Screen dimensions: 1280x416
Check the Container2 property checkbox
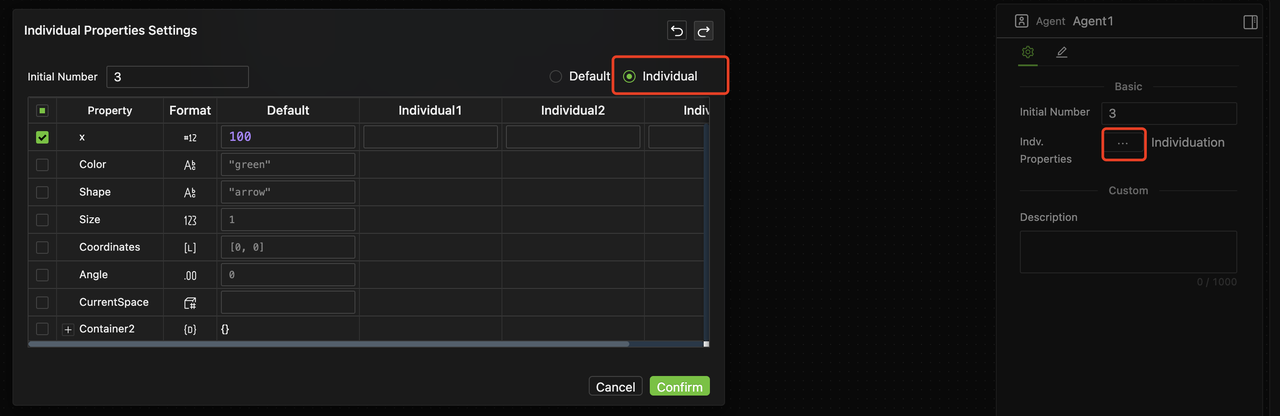tap(42, 329)
